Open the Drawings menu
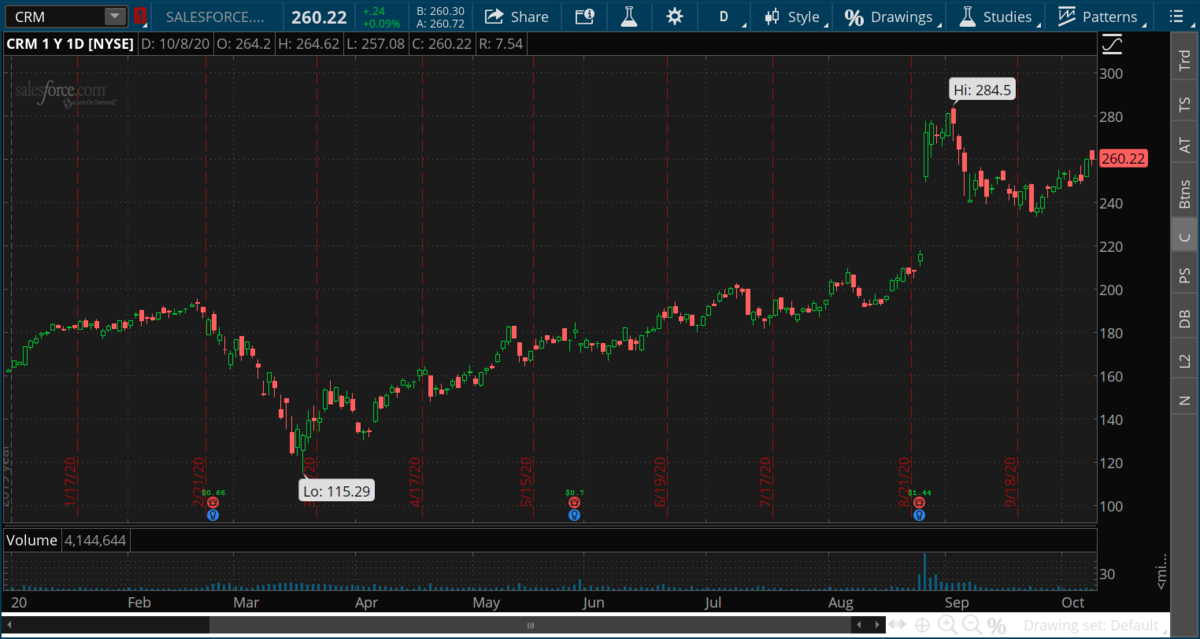Viewport: 1200px width, 639px height. (890, 16)
